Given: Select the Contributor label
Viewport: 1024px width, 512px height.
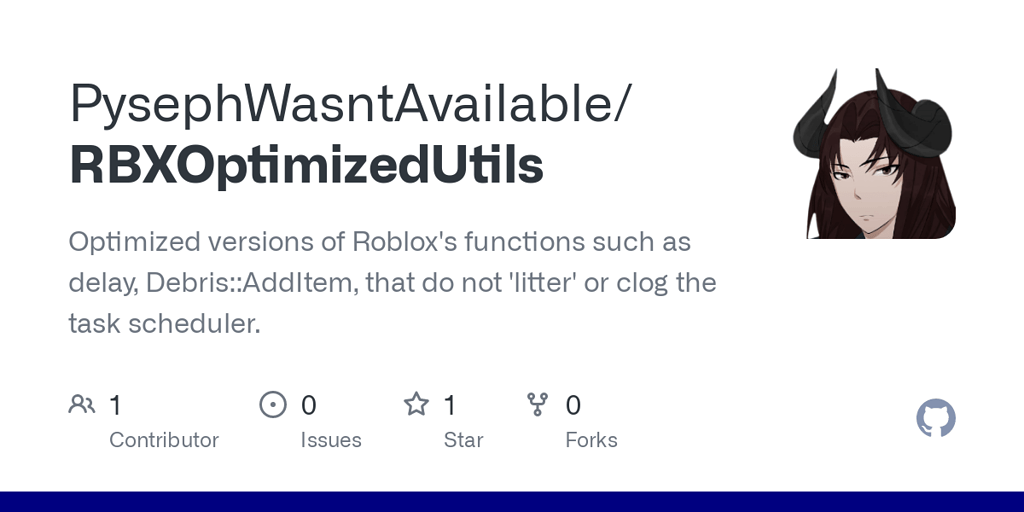Looking at the screenshot, I should point(164,440).
